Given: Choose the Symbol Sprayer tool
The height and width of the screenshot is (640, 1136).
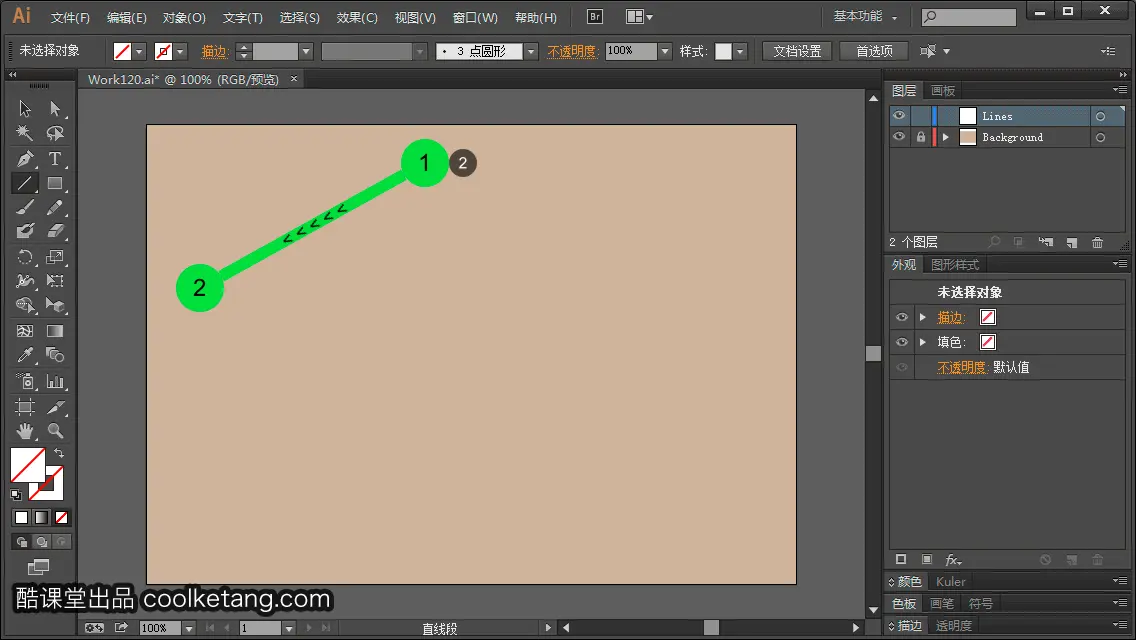Looking at the screenshot, I should (25, 381).
